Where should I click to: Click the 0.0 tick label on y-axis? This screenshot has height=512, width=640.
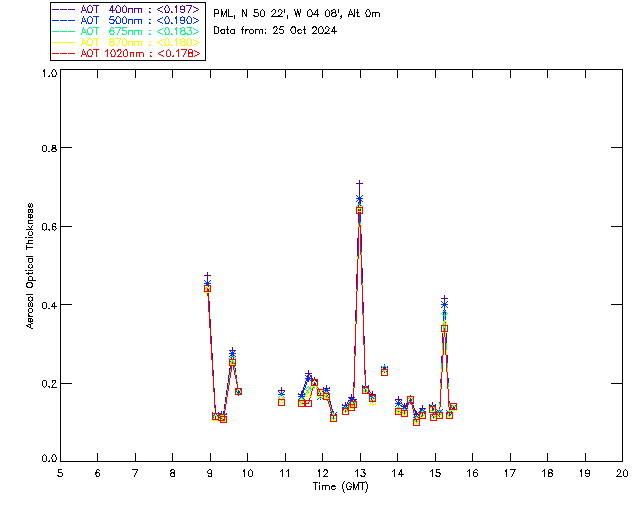(48, 460)
